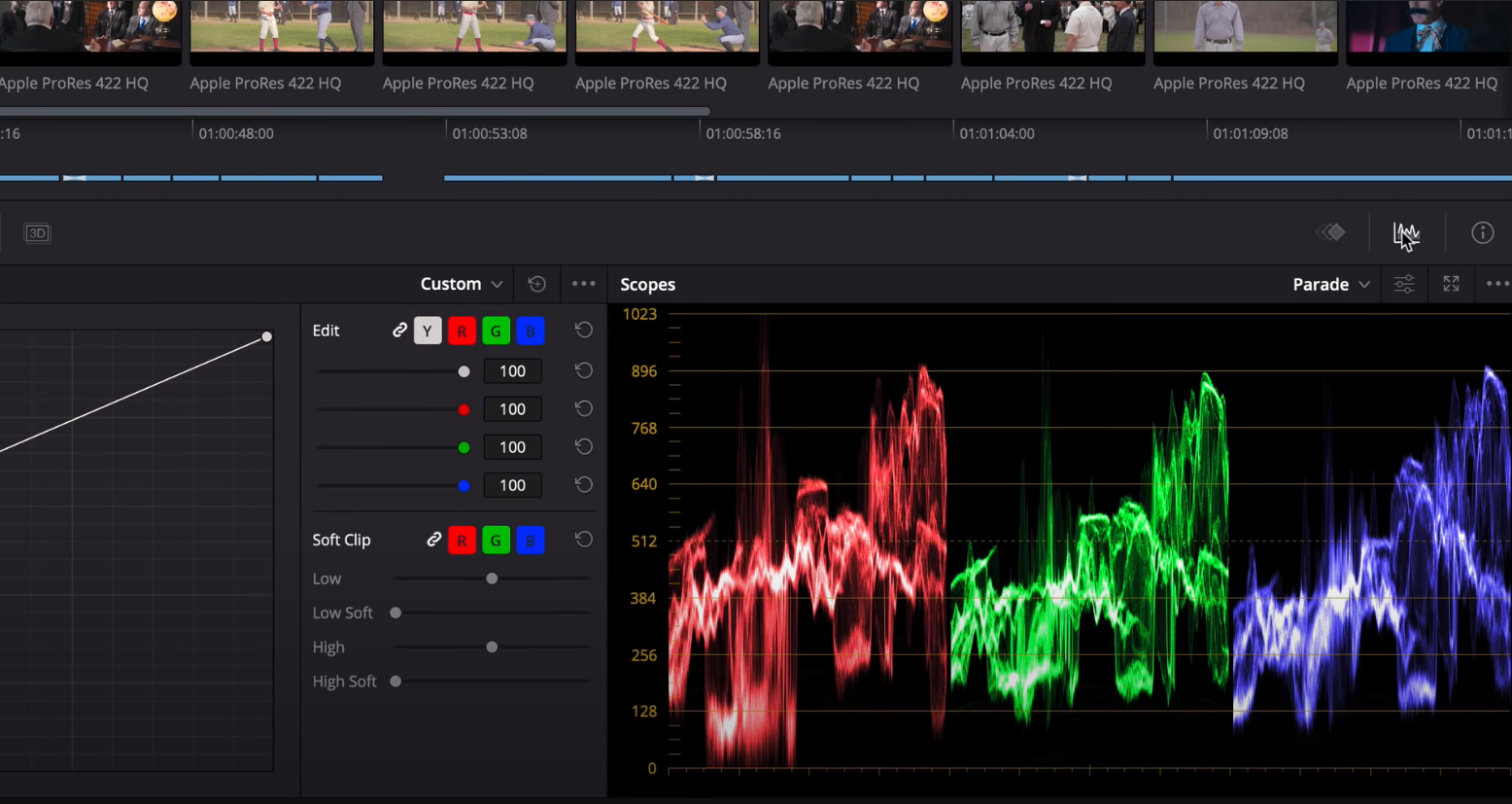The height and width of the screenshot is (804, 1512).
Task: Click timeline ruler at 01:00:53:08
Action: pyautogui.click(x=490, y=133)
